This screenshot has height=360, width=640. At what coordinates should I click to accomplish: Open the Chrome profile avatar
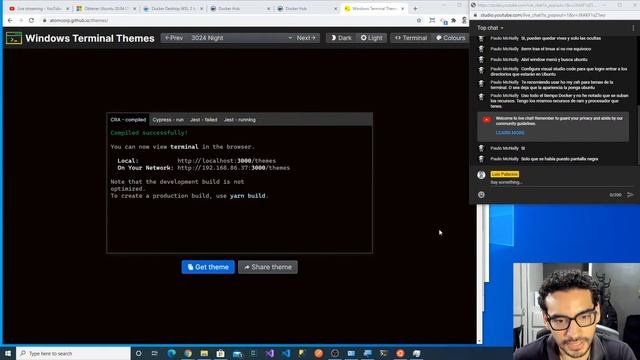click(x=464, y=20)
